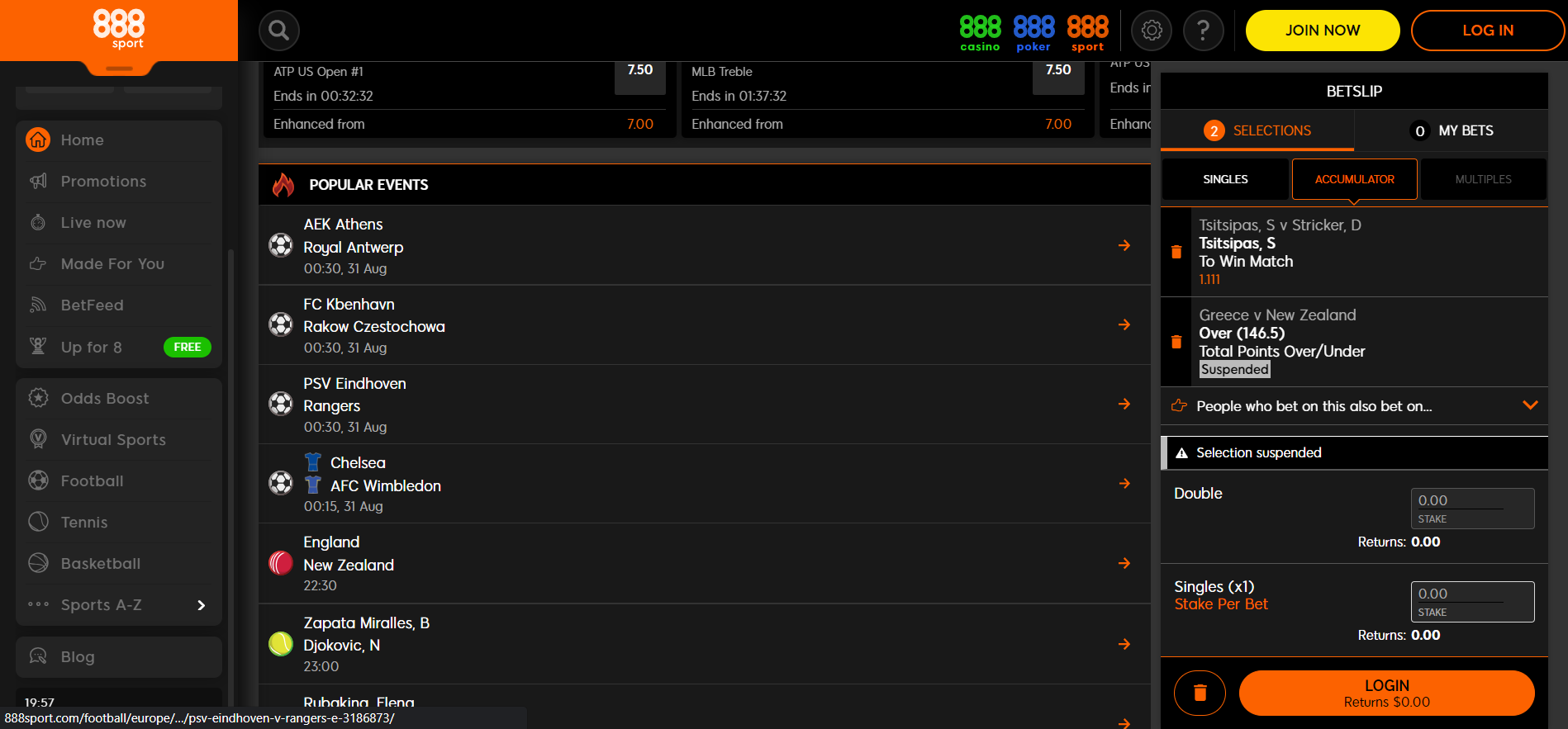Clear betslip with round trash button

click(1200, 693)
